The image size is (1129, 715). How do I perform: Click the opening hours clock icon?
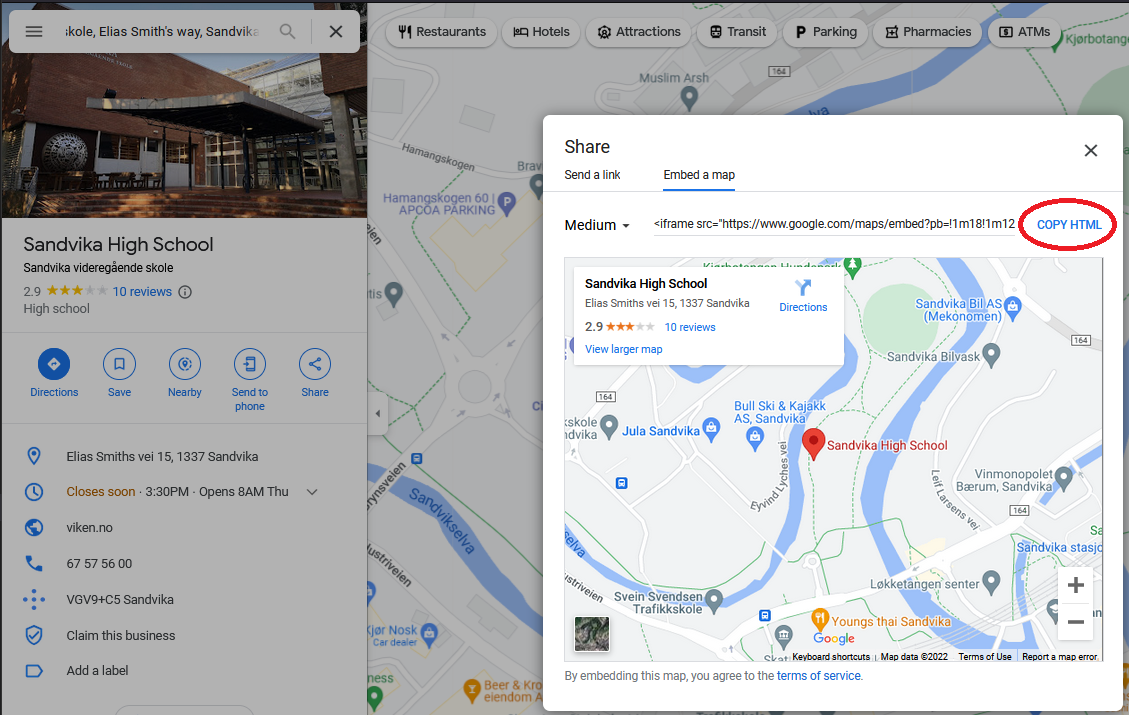[x=34, y=492]
